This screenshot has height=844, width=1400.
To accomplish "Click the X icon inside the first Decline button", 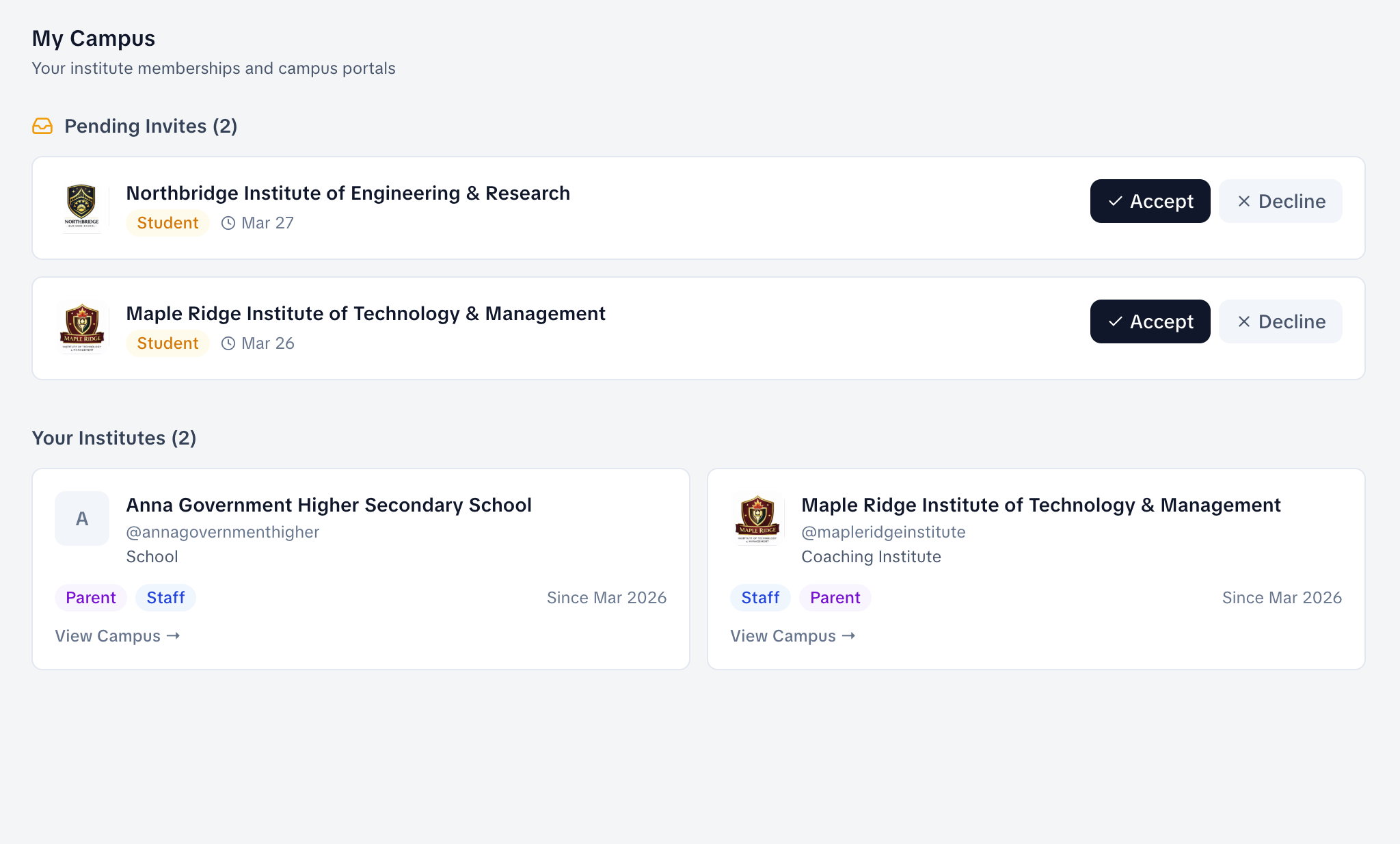I will click(x=1244, y=201).
